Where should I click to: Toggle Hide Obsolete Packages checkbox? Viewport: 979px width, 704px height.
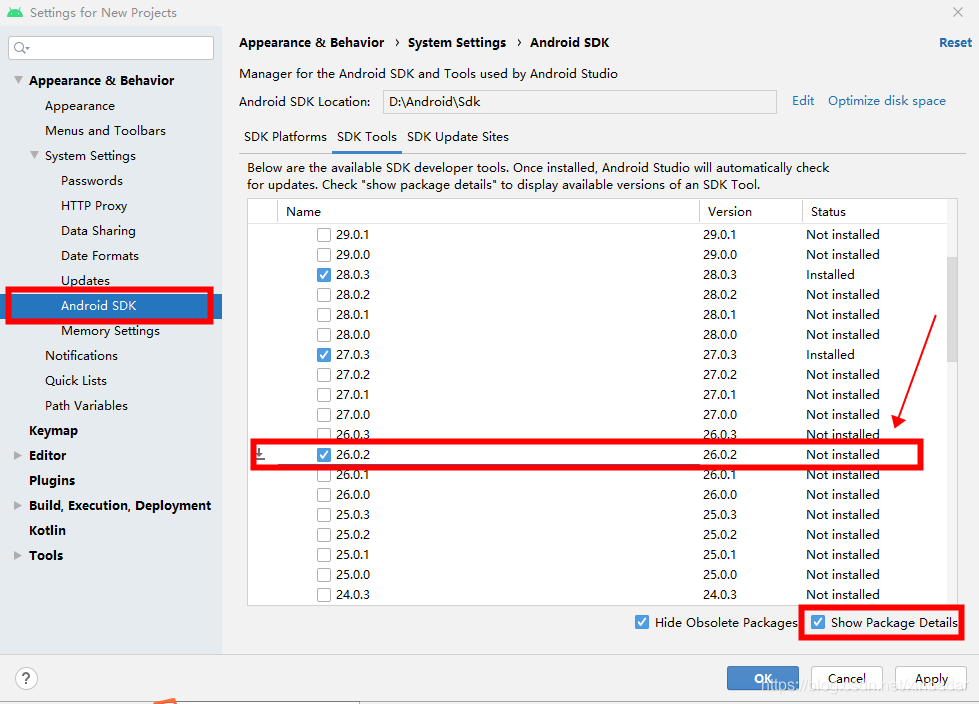pos(642,622)
